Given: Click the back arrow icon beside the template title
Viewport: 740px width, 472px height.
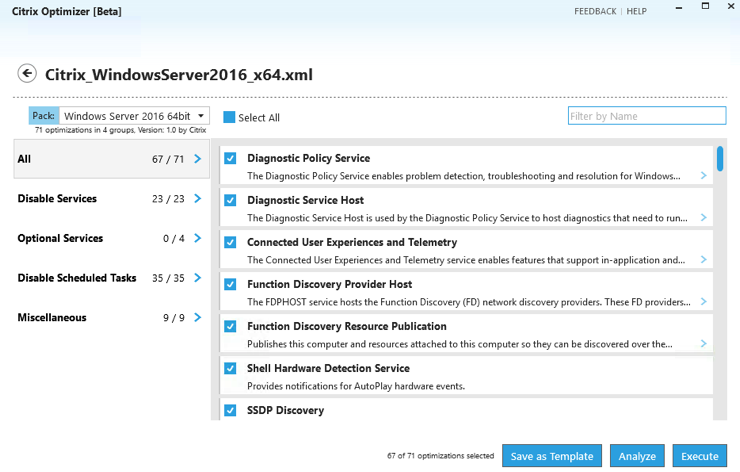Looking at the screenshot, I should coord(27,74).
